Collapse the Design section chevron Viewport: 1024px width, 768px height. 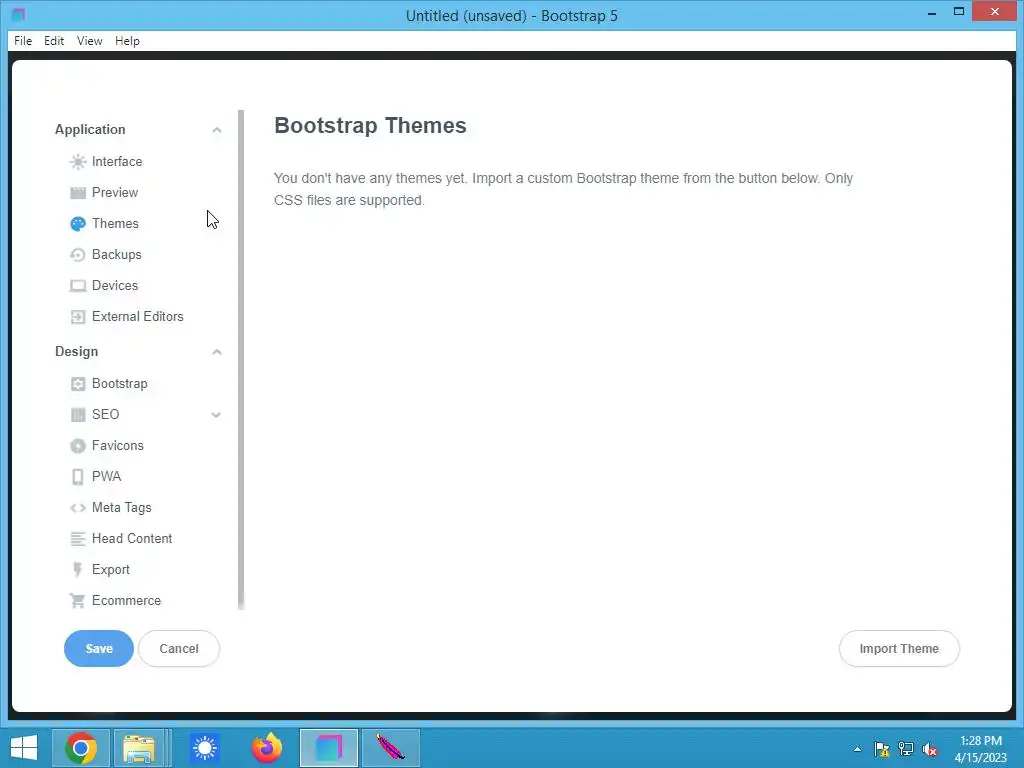click(x=217, y=352)
